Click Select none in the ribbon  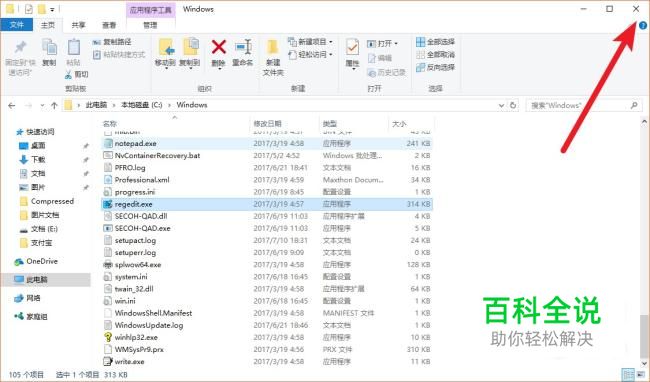[435, 54]
